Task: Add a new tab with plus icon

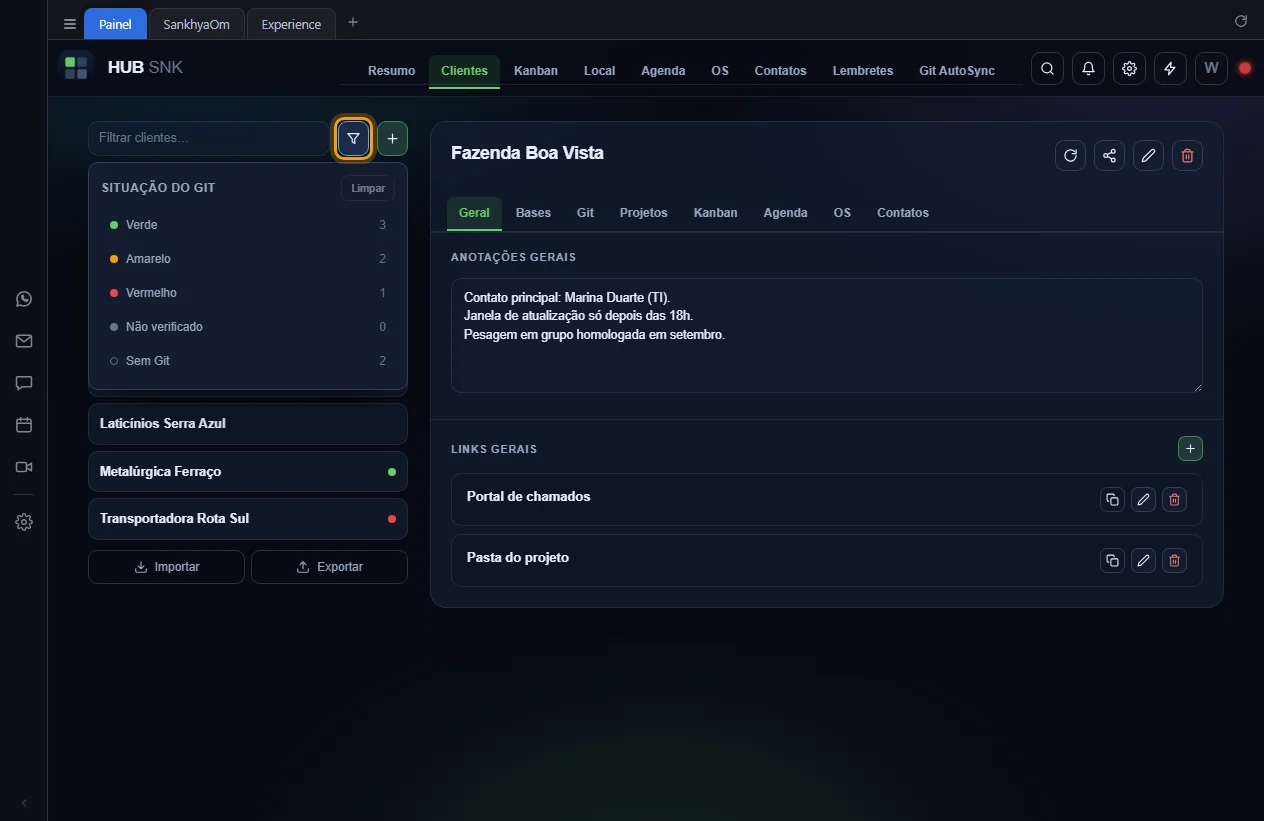Action: click(x=352, y=23)
